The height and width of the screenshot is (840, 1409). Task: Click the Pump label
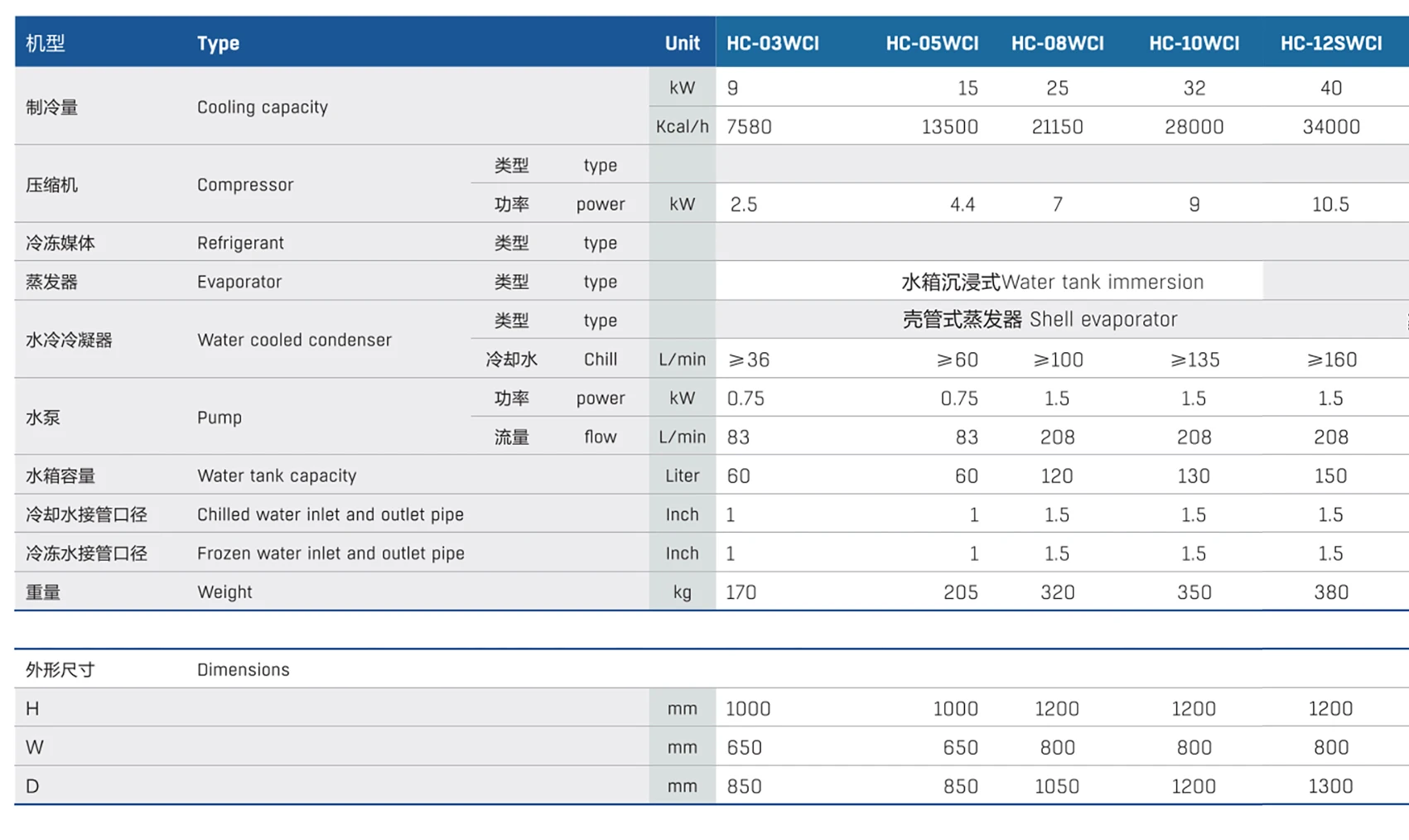point(220,418)
